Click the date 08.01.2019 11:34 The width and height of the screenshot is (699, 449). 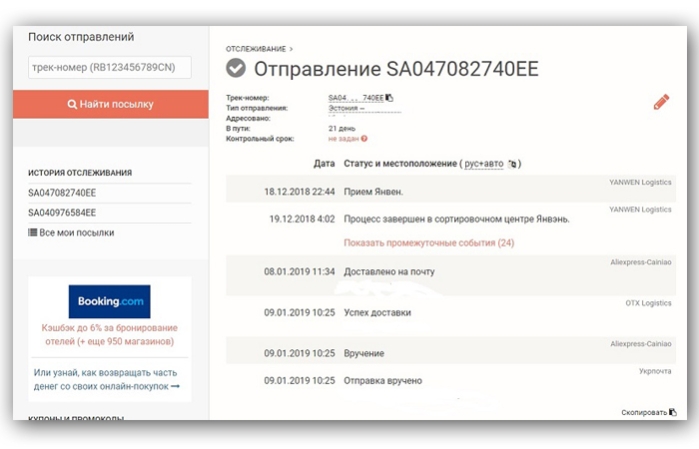tap(299, 272)
